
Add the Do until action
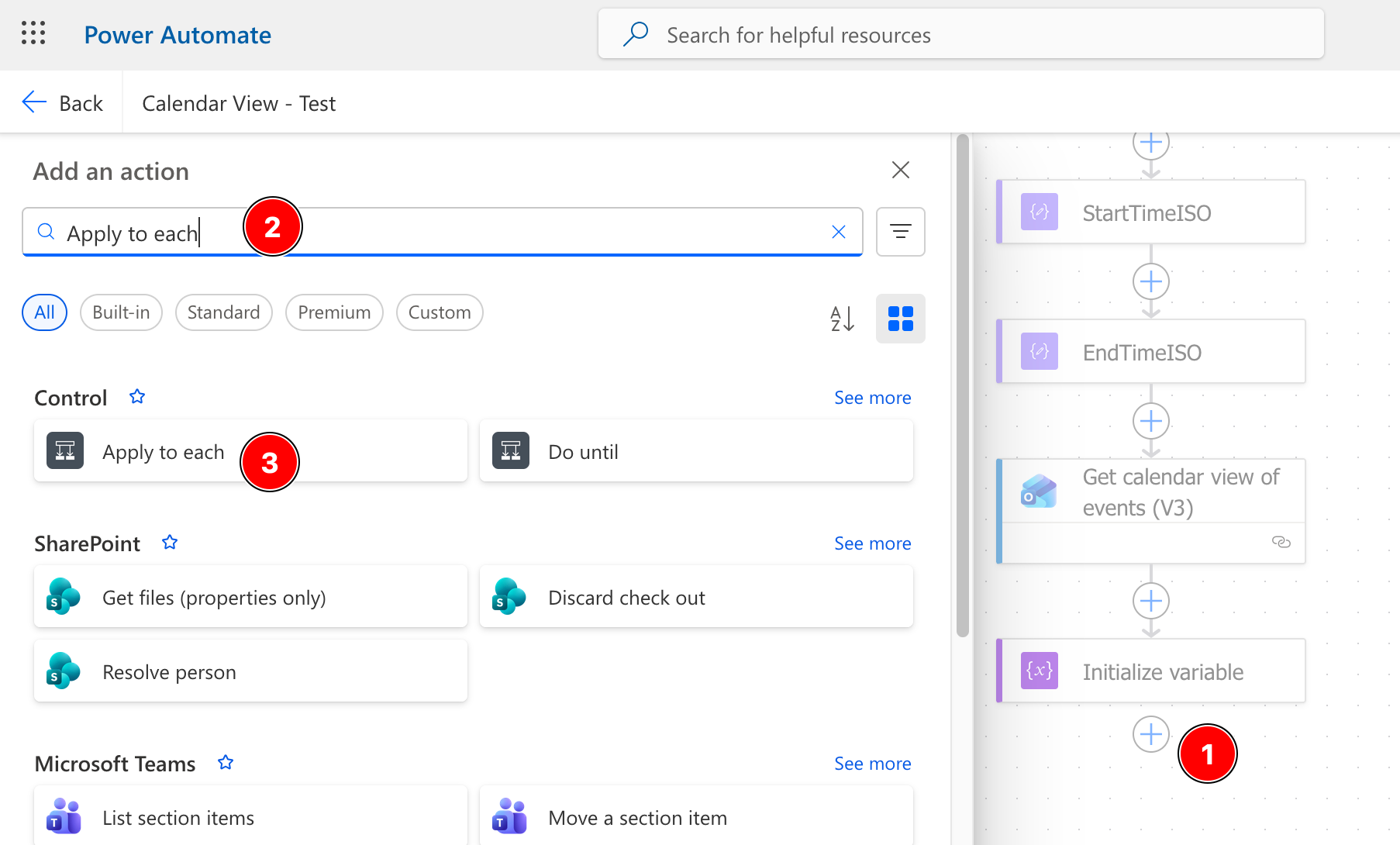pos(696,451)
